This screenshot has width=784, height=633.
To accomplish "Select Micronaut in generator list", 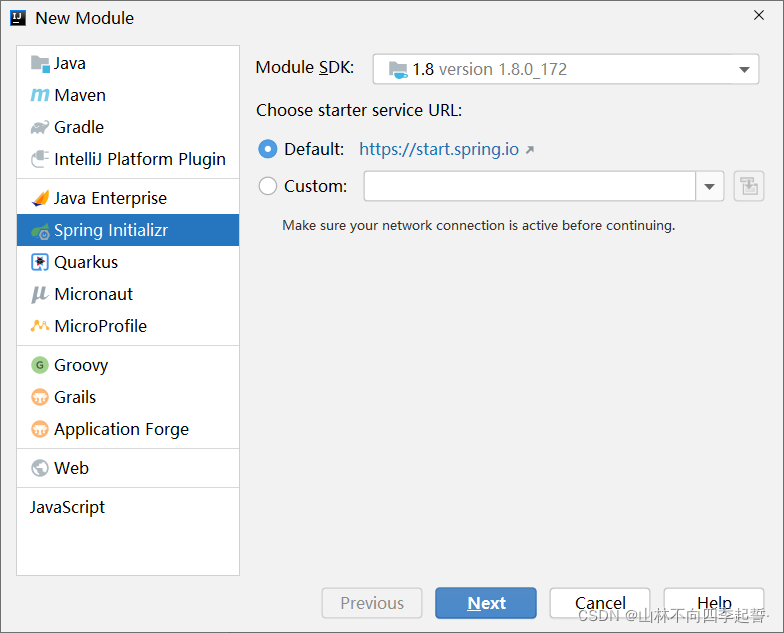I will point(128,294).
